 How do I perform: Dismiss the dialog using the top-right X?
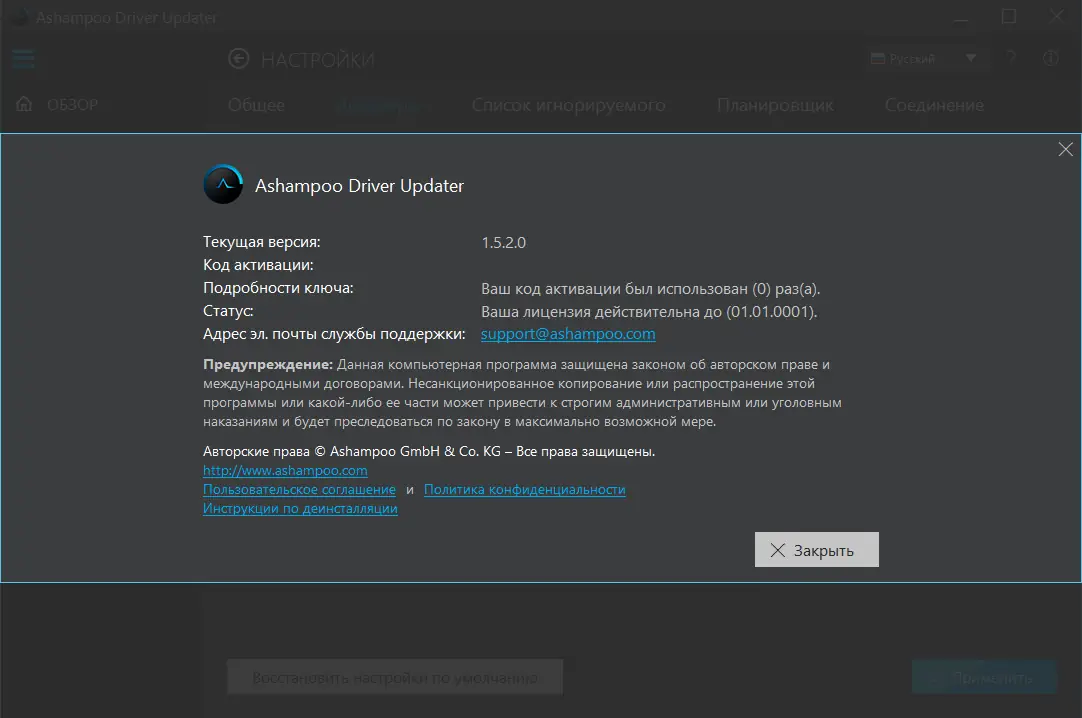click(x=1065, y=148)
